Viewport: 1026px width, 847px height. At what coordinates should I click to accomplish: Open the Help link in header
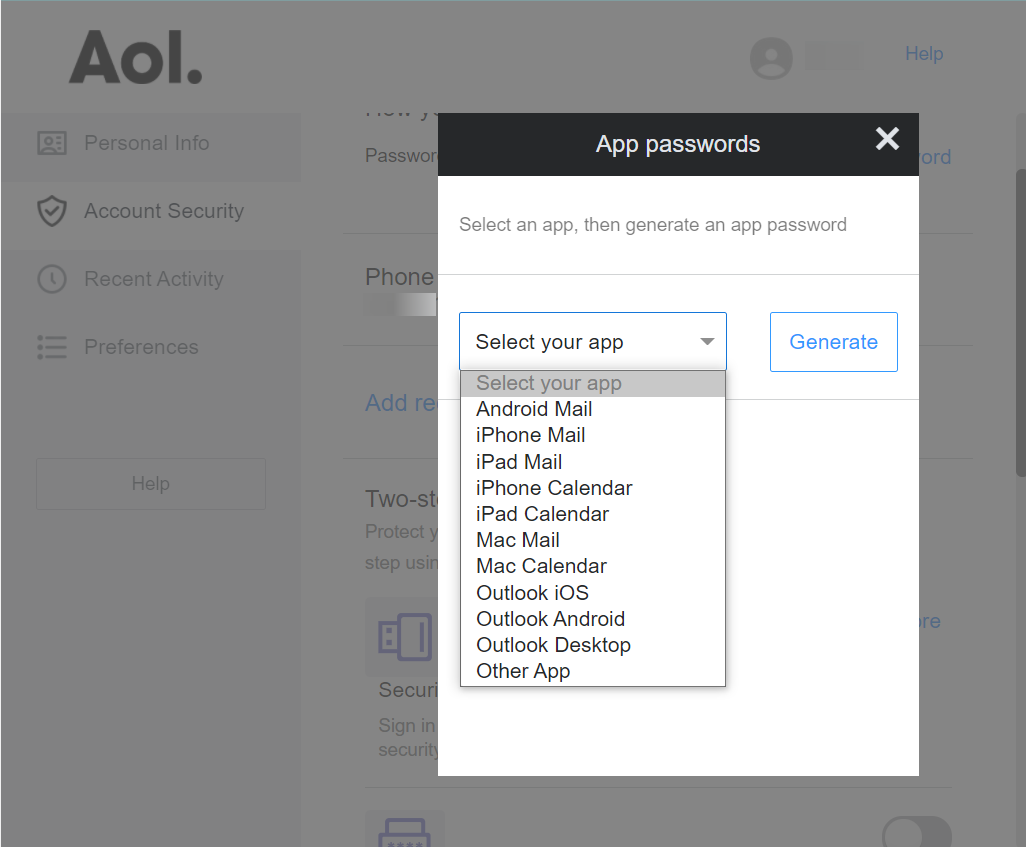tap(923, 54)
